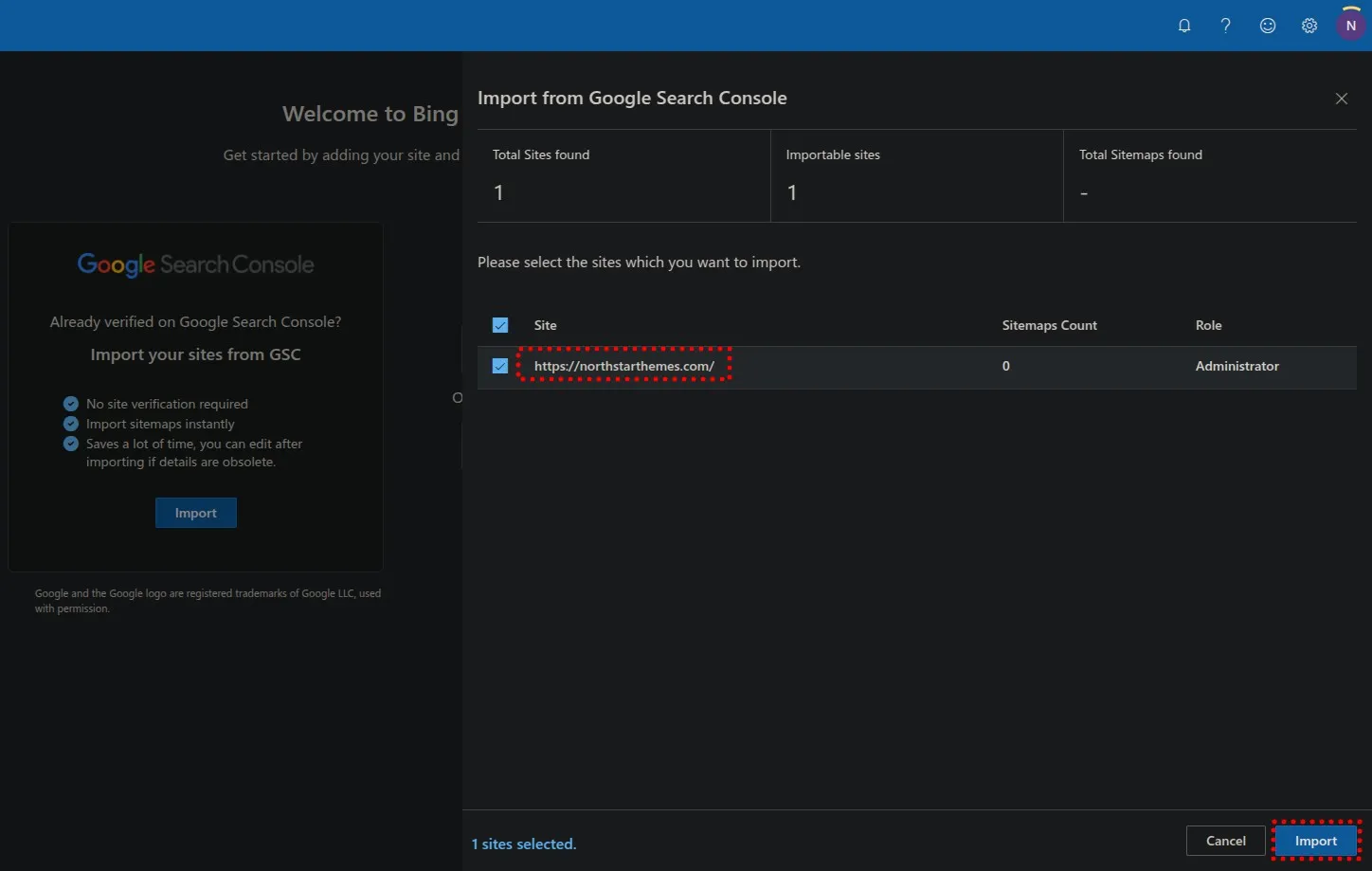The image size is (1372, 871).
Task: Click the Importable sites label
Action: pyautogui.click(x=833, y=154)
